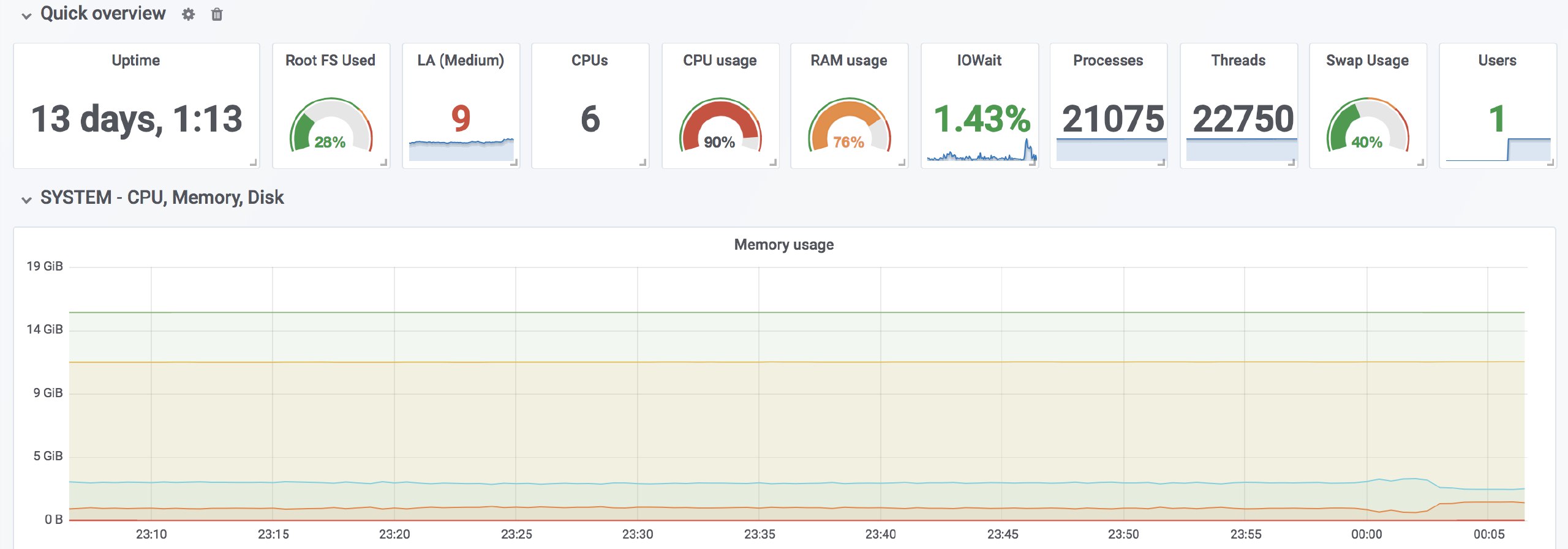Click the 23:55 time axis label
The image size is (1568, 549).
pos(1246,534)
